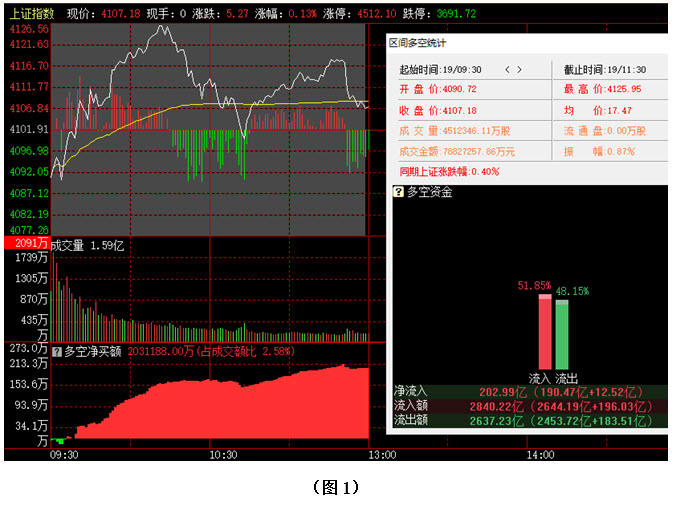
Task: Click the 10:30 time axis marker
Action: click(223, 455)
